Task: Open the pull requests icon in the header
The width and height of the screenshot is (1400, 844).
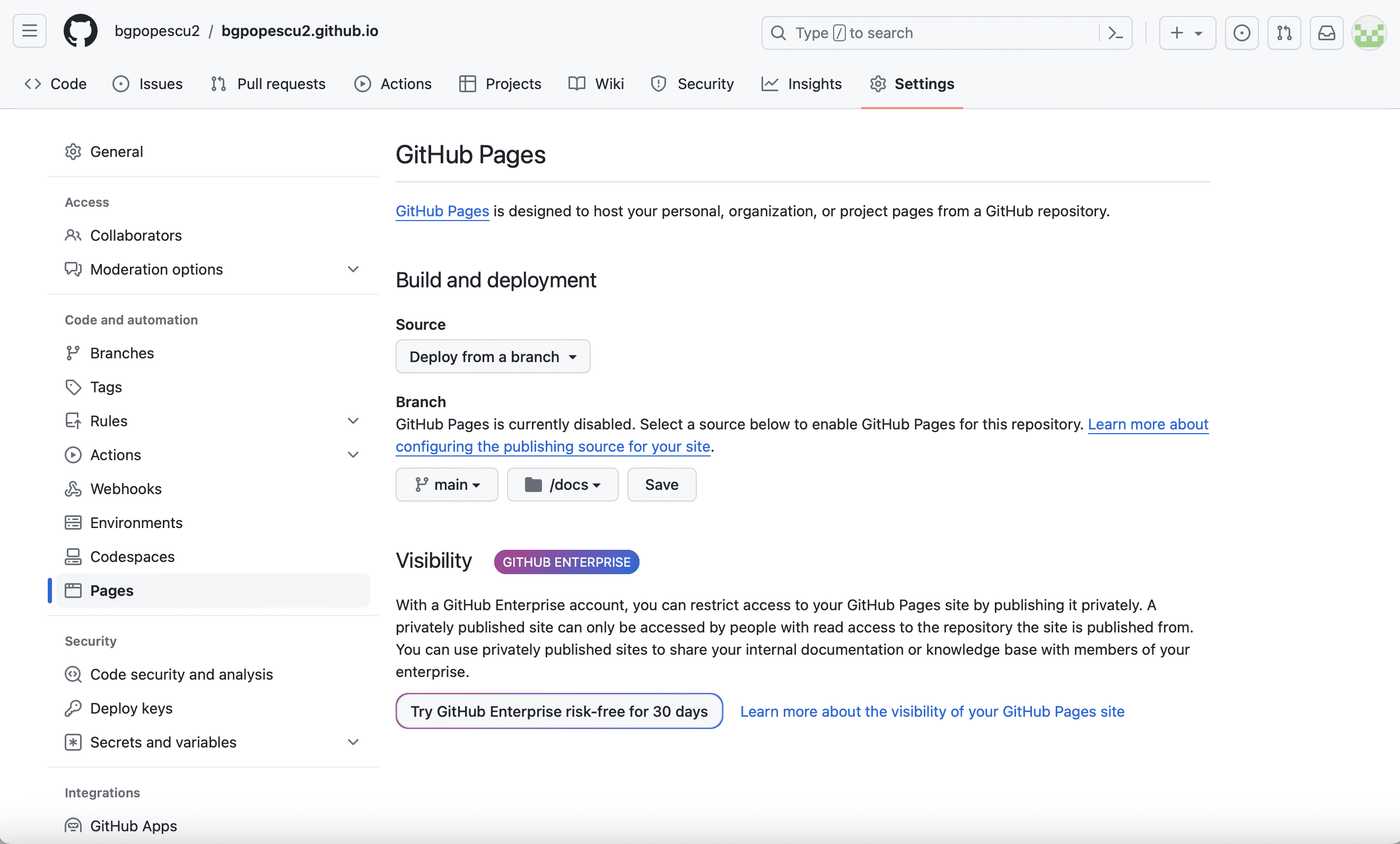Action: (1283, 33)
